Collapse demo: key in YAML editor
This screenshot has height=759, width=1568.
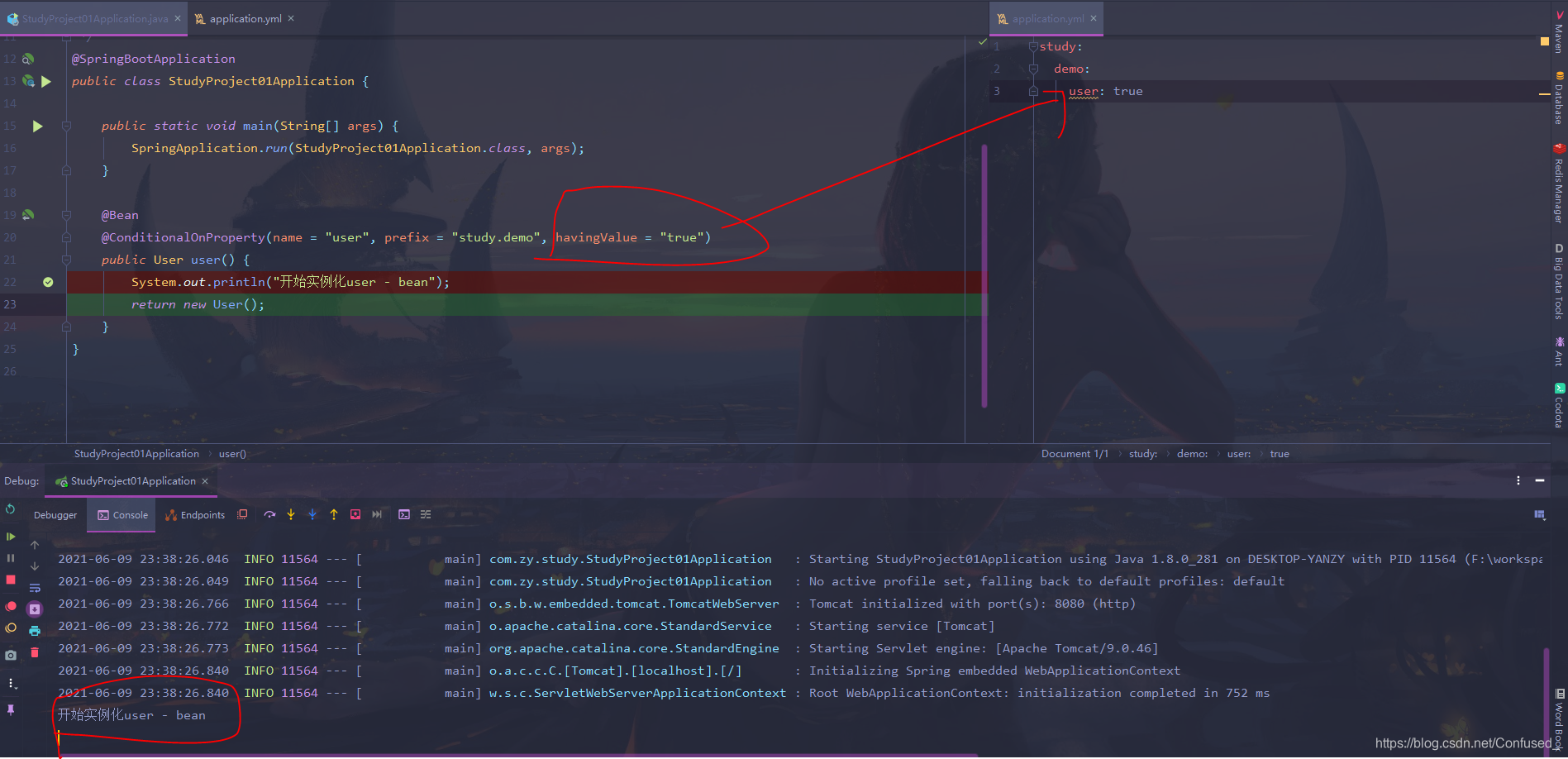tap(1033, 69)
